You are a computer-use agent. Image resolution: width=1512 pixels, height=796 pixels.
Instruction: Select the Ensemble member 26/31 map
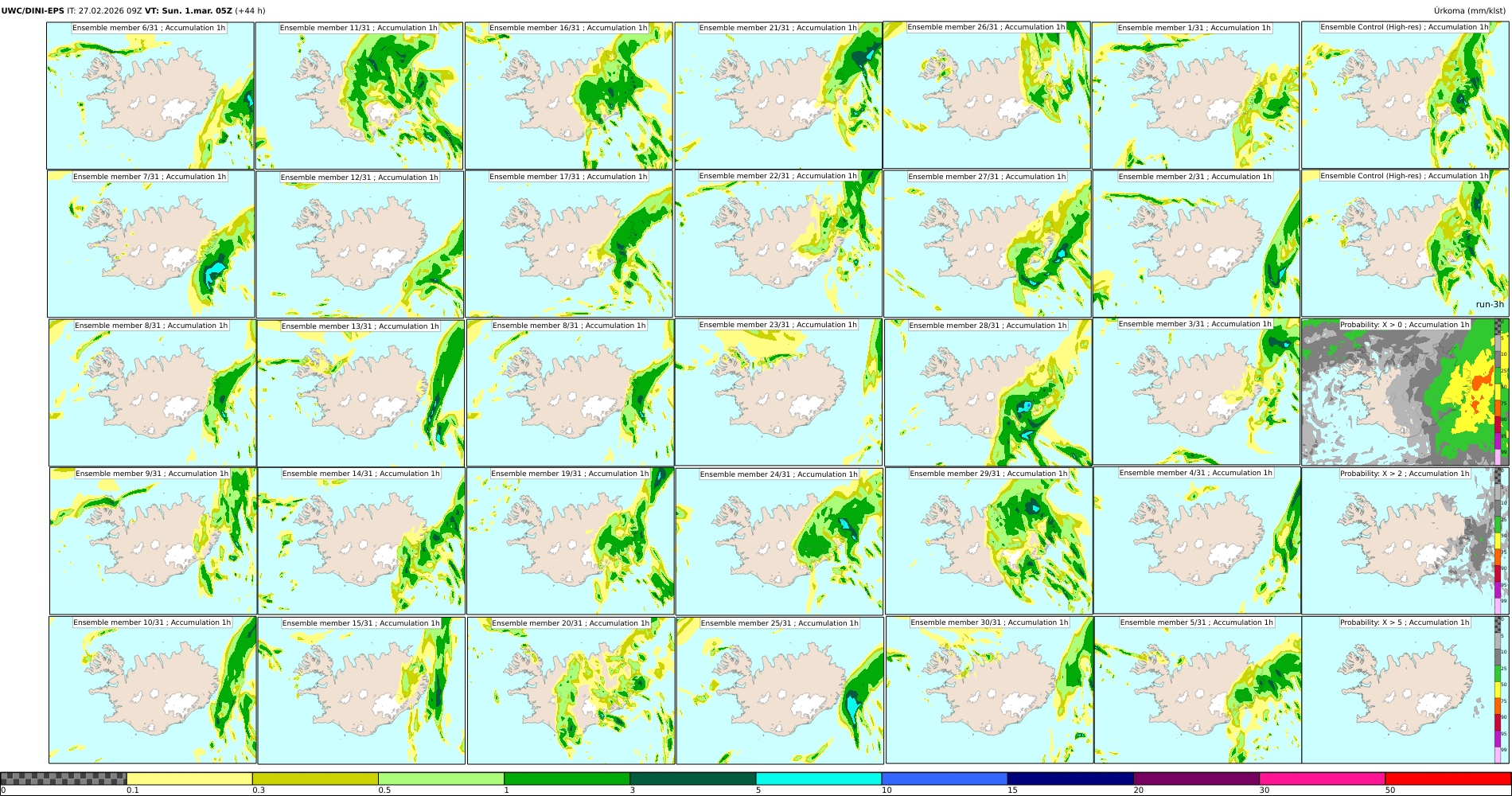pos(987,95)
